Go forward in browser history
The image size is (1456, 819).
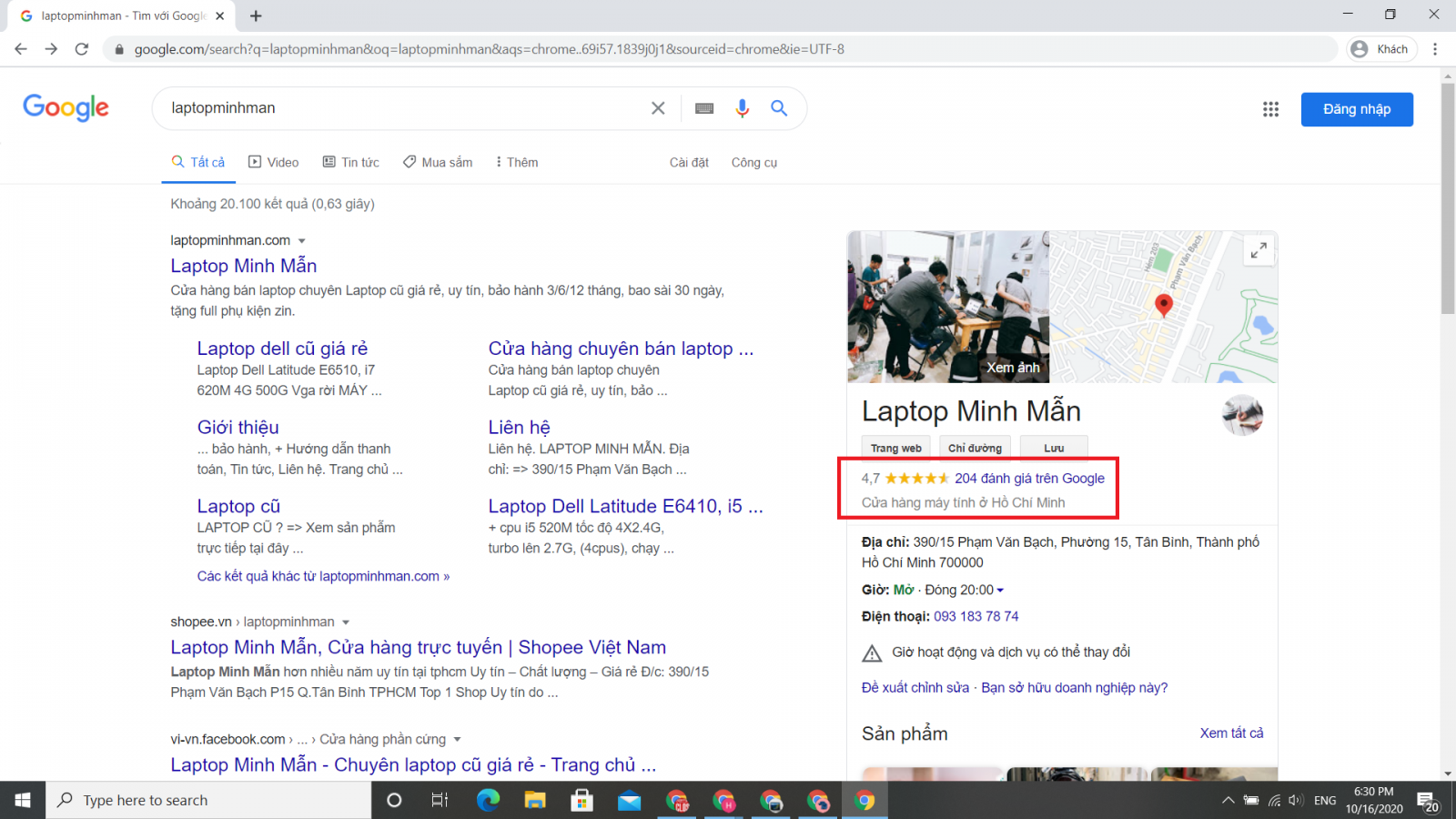coord(51,49)
